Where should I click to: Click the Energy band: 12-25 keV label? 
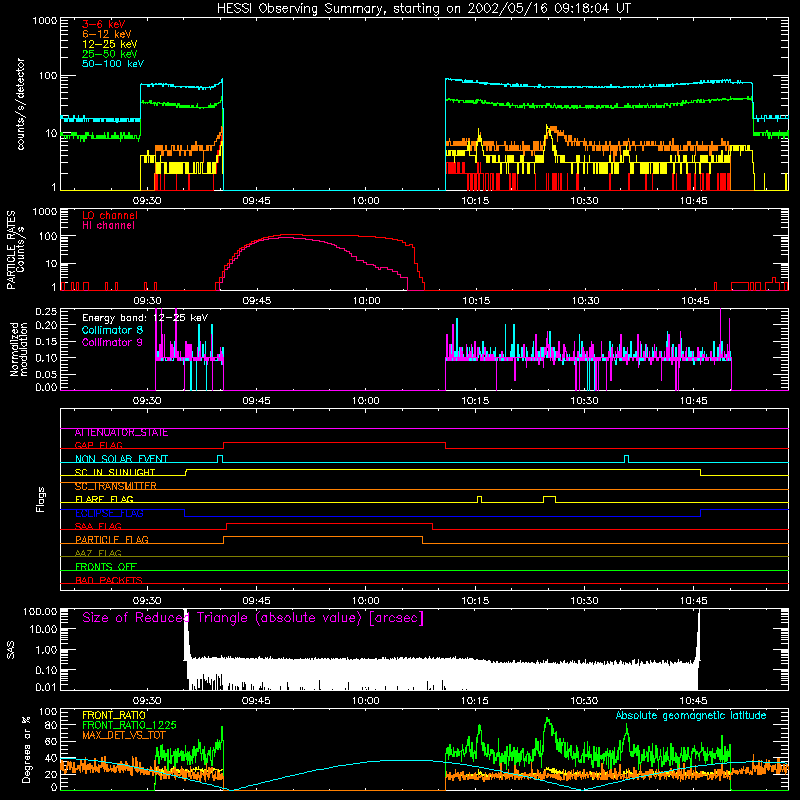pyautogui.click(x=145, y=318)
